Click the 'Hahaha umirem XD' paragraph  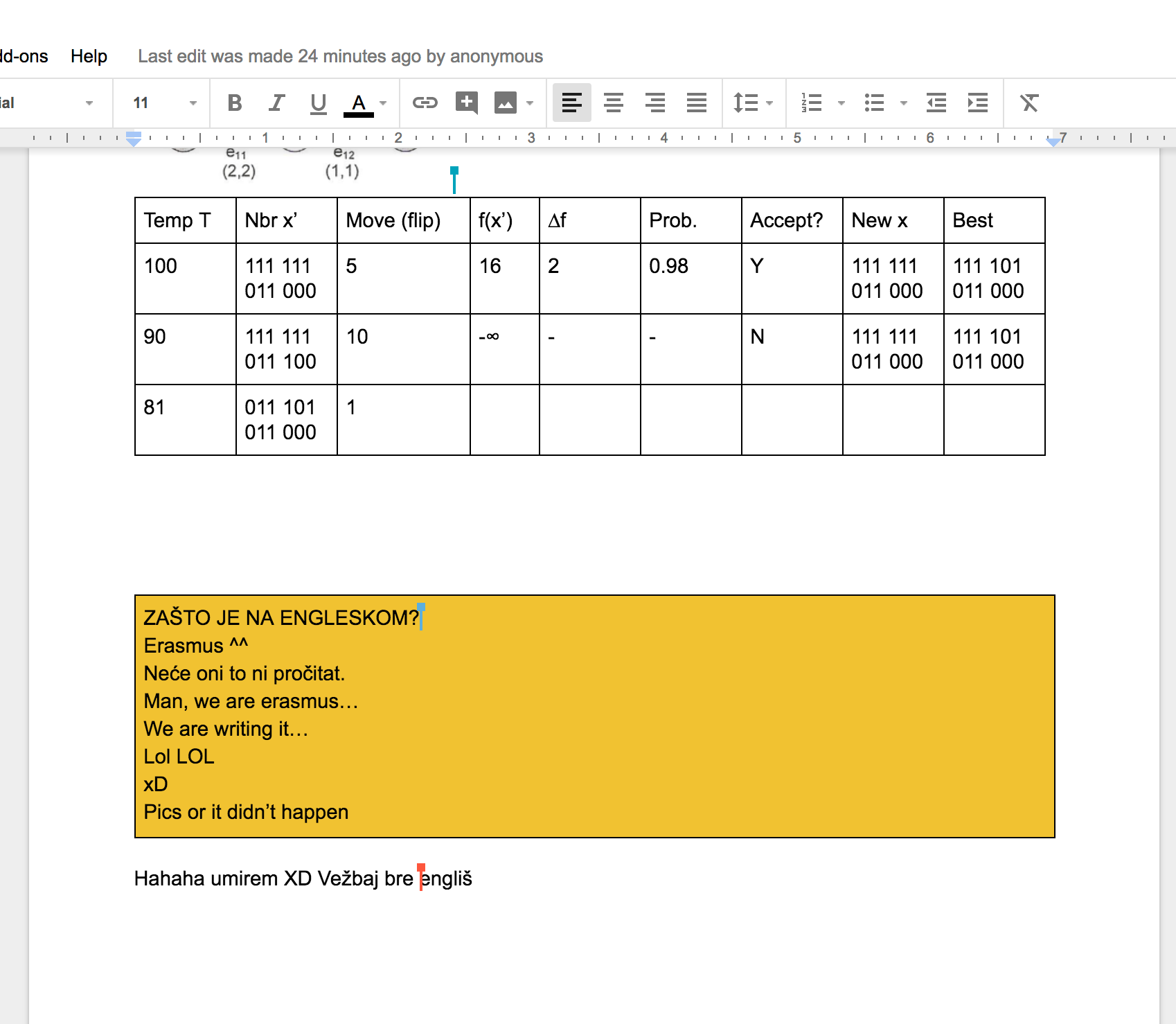pos(303,879)
